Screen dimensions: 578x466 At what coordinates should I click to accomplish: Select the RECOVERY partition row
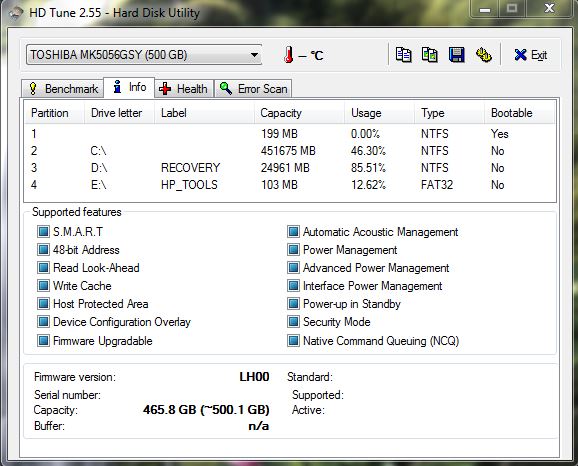(x=290, y=168)
